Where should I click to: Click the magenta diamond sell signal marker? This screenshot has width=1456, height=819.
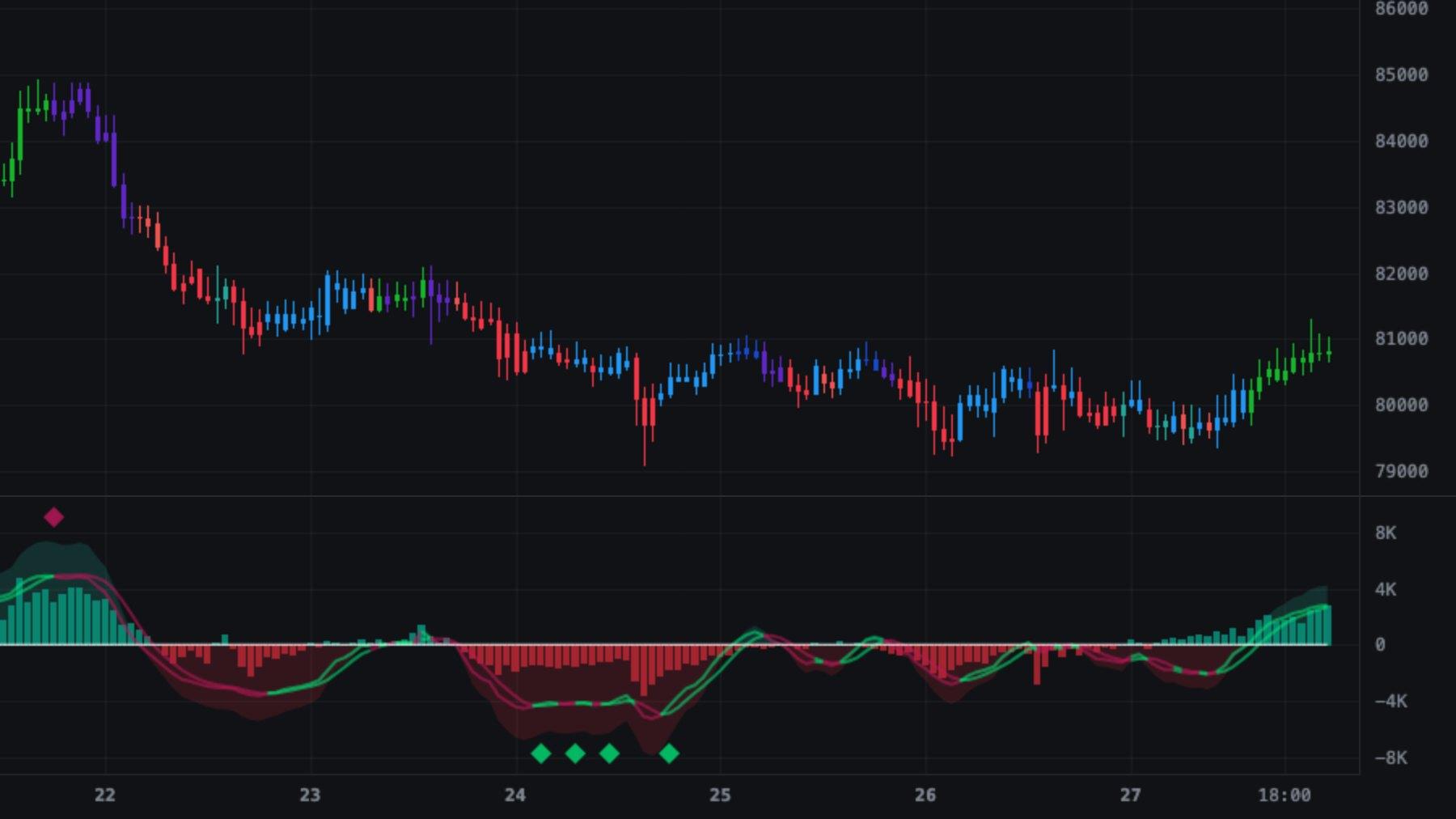[x=53, y=517]
